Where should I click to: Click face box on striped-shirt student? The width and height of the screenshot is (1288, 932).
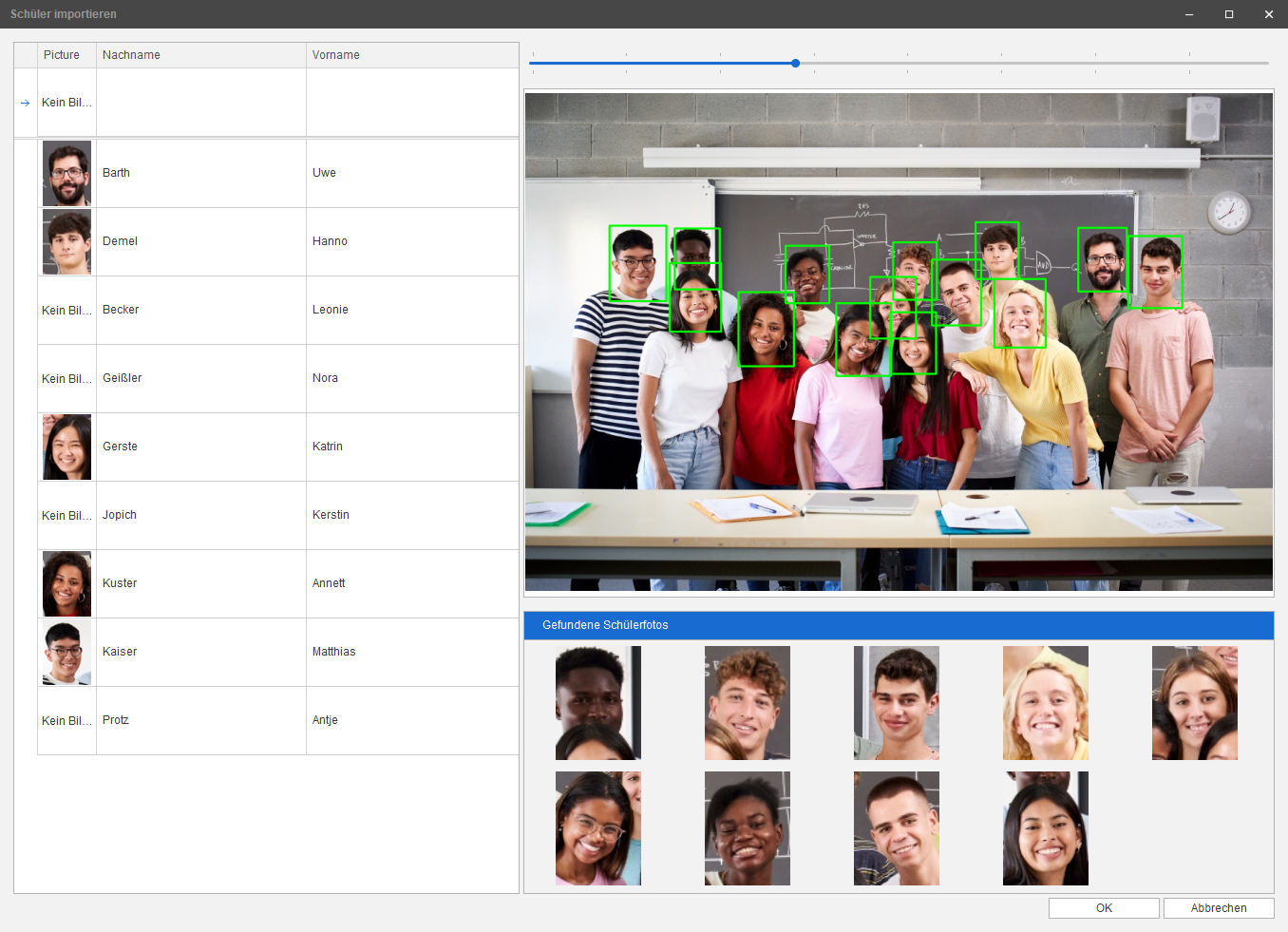pyautogui.click(x=637, y=263)
